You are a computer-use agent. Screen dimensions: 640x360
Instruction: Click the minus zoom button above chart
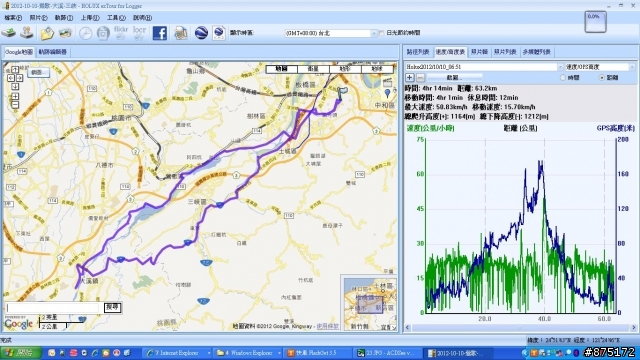(420, 78)
